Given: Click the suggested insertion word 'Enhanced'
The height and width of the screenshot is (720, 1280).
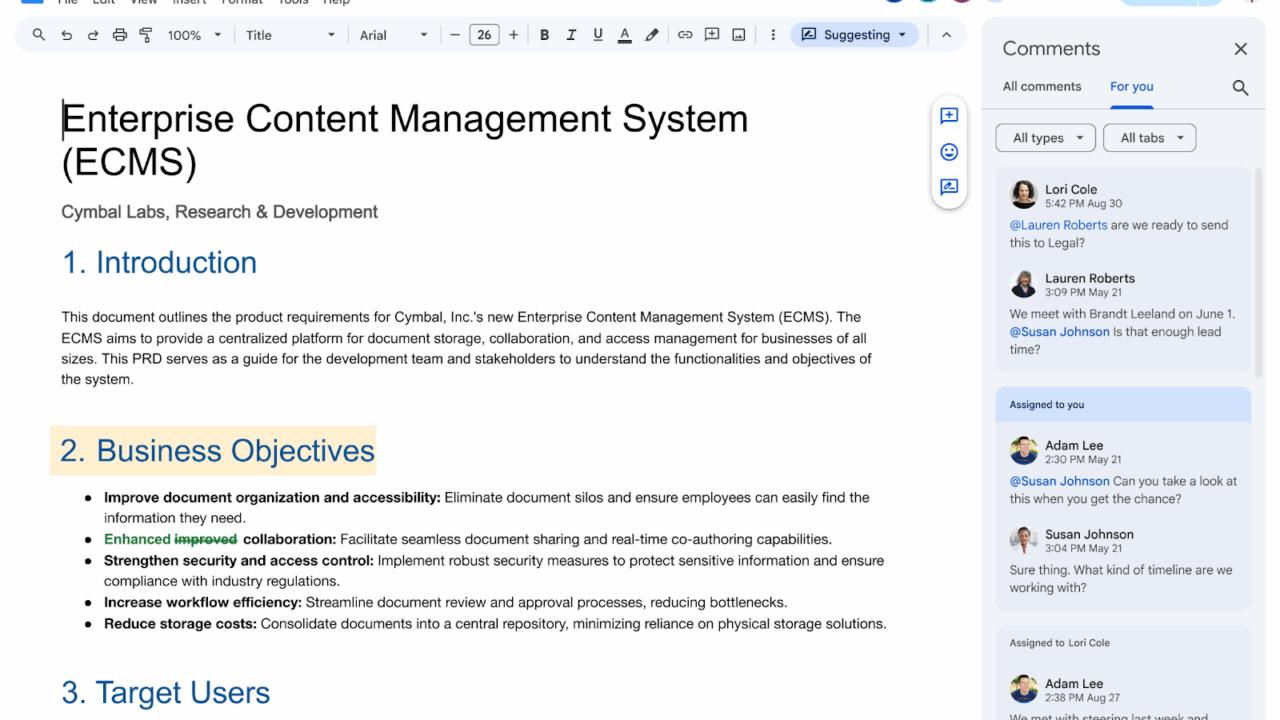Looking at the screenshot, I should (137, 539).
